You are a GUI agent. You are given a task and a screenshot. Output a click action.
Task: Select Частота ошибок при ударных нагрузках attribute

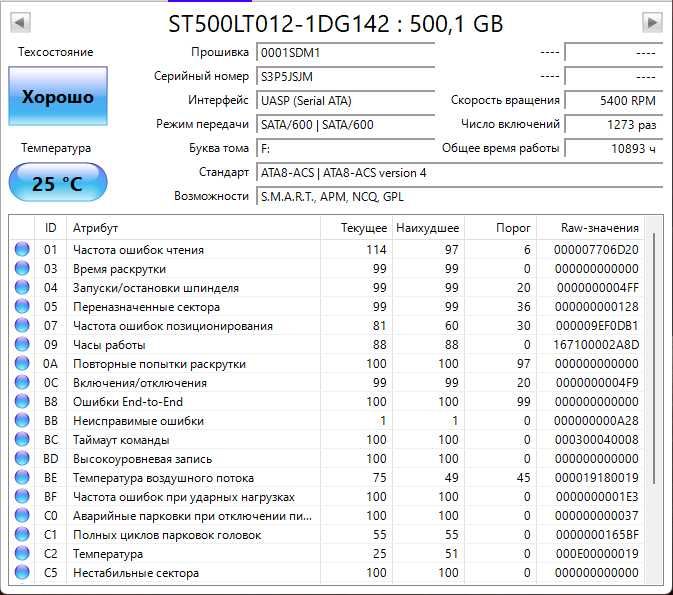click(184, 497)
